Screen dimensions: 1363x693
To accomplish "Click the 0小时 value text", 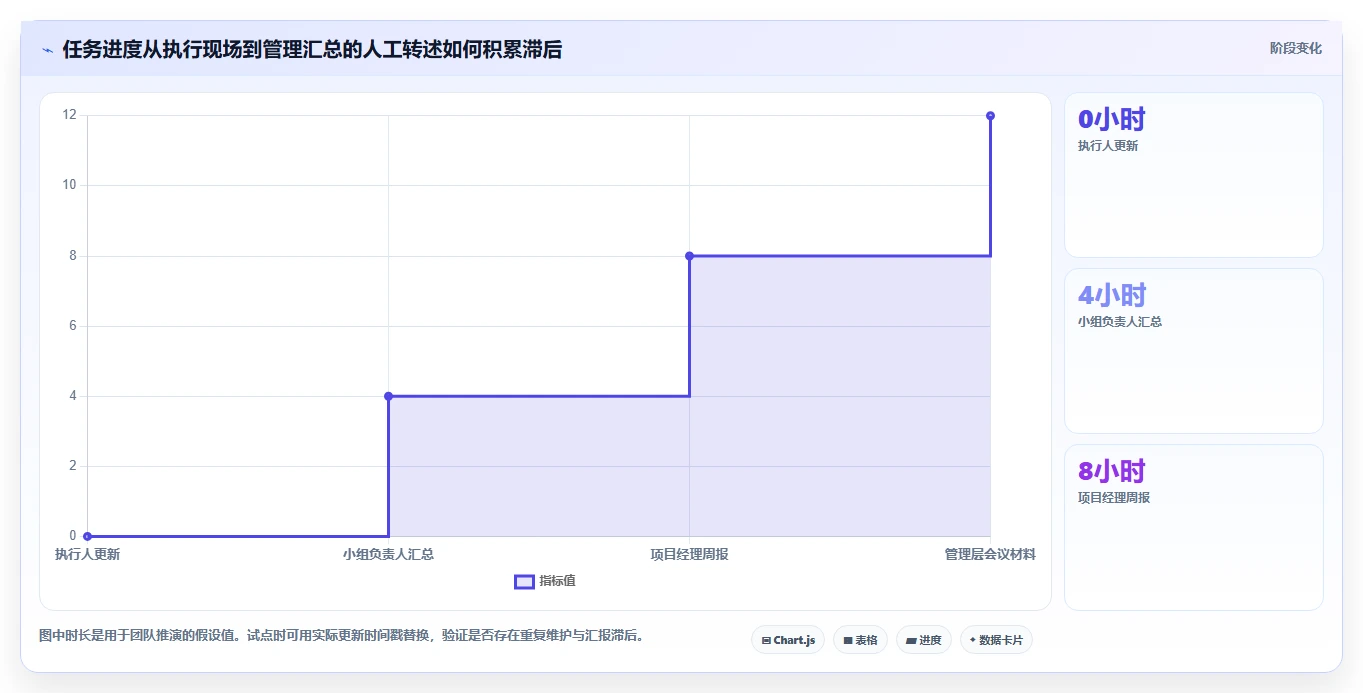I will point(1111,119).
